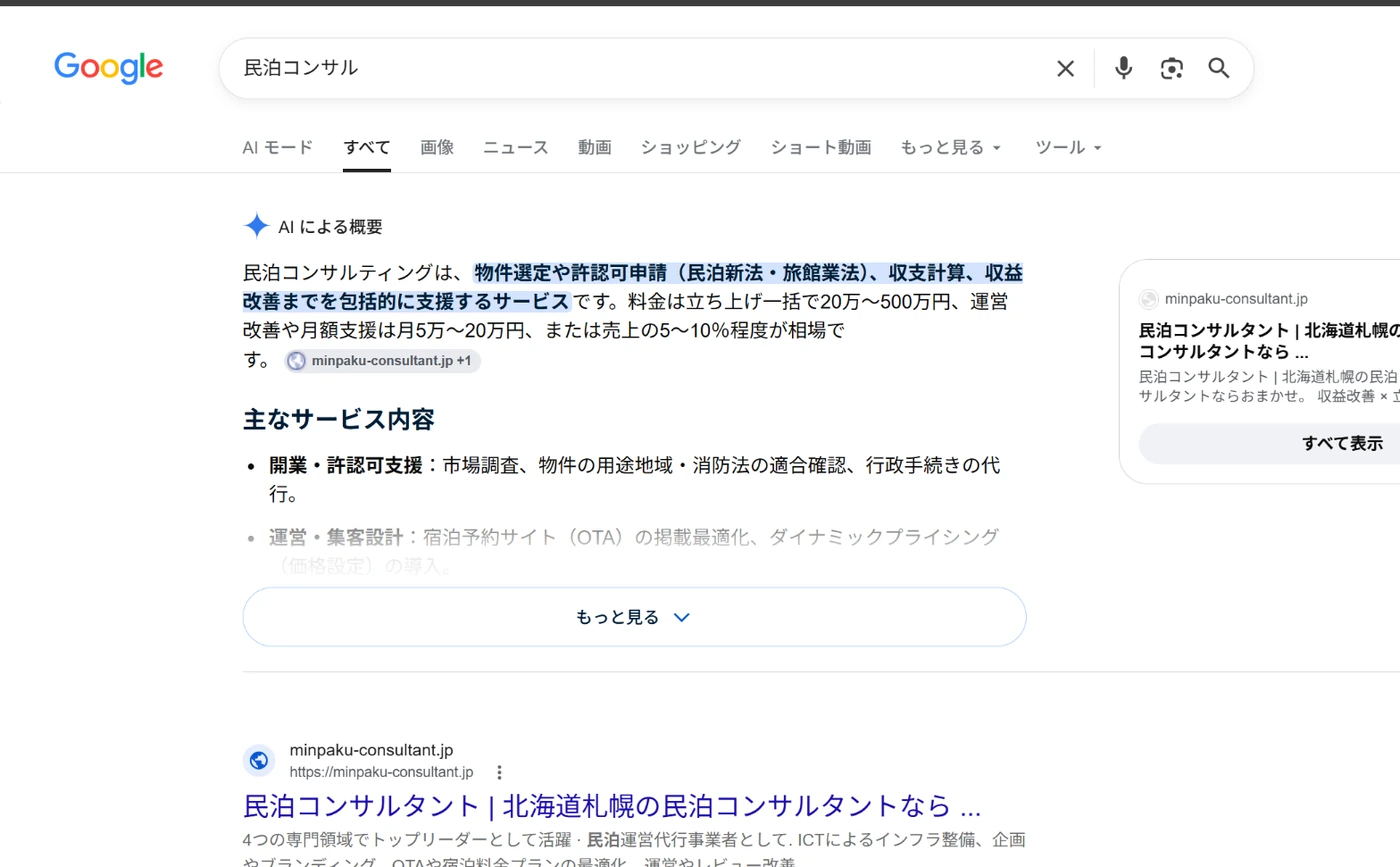Click the globe favicon of minpaku-consultant.jp result

259,761
